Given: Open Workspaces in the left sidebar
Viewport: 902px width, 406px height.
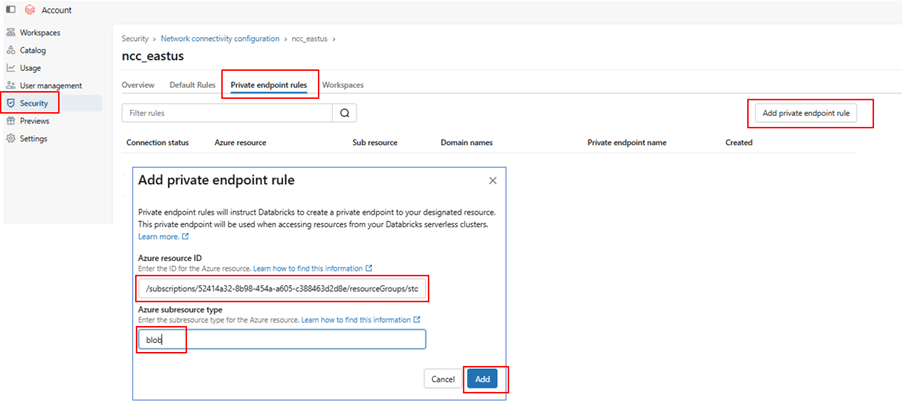Looking at the screenshot, I should click(40, 33).
